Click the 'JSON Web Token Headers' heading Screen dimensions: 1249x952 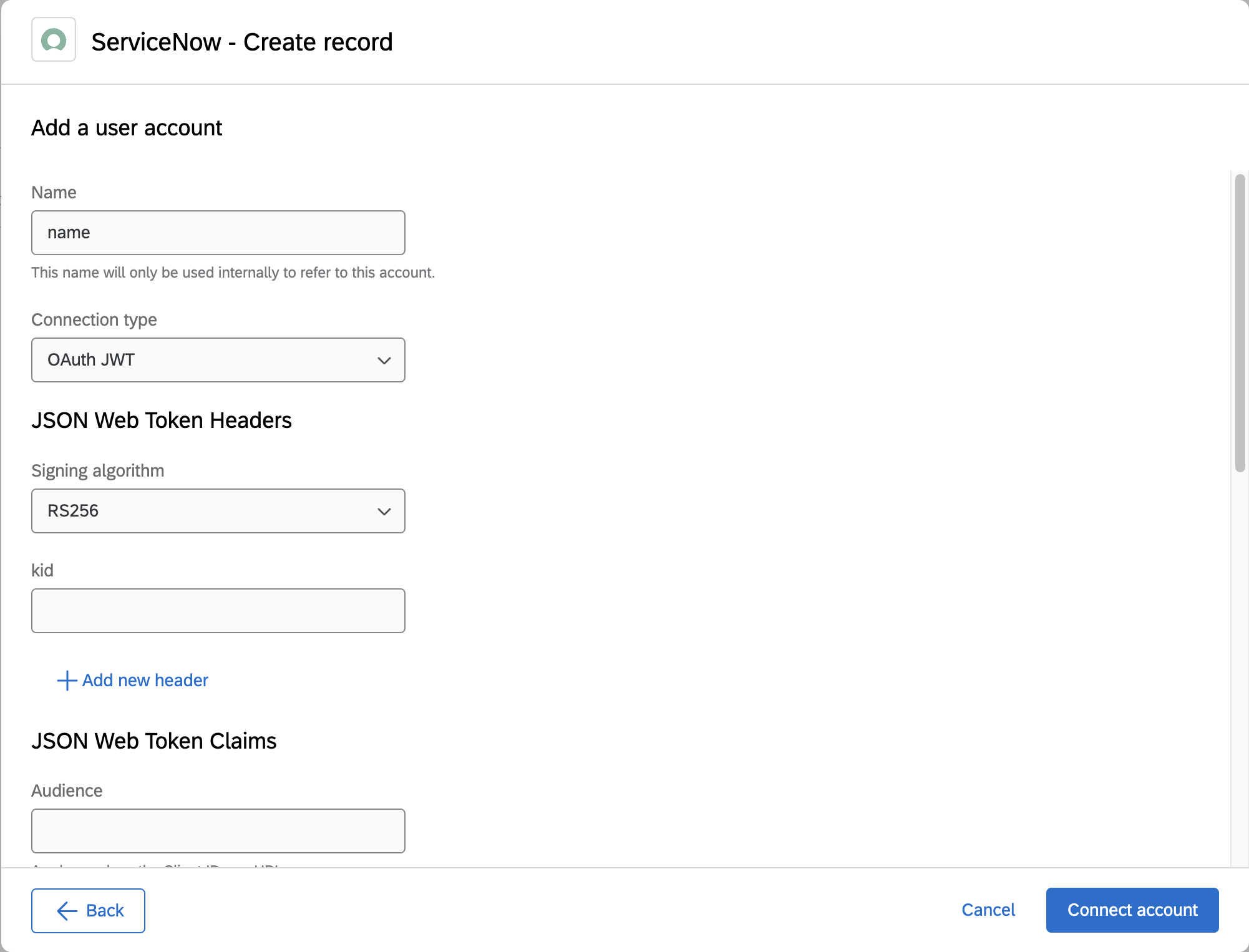click(x=162, y=420)
